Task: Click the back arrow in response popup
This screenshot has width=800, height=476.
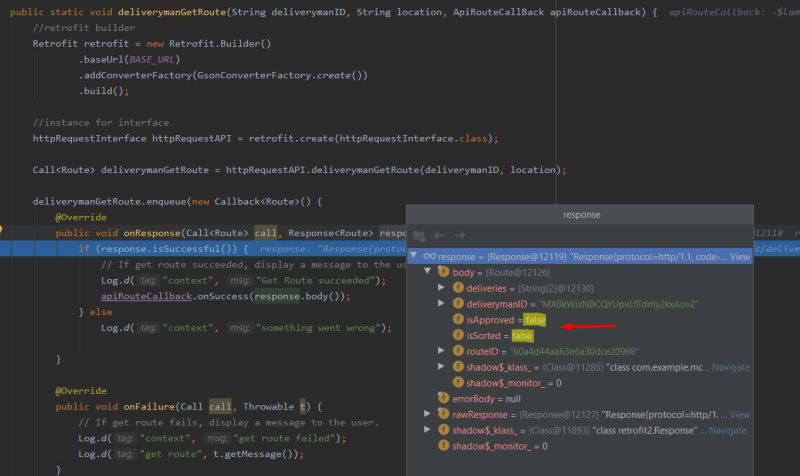Action: (x=439, y=235)
